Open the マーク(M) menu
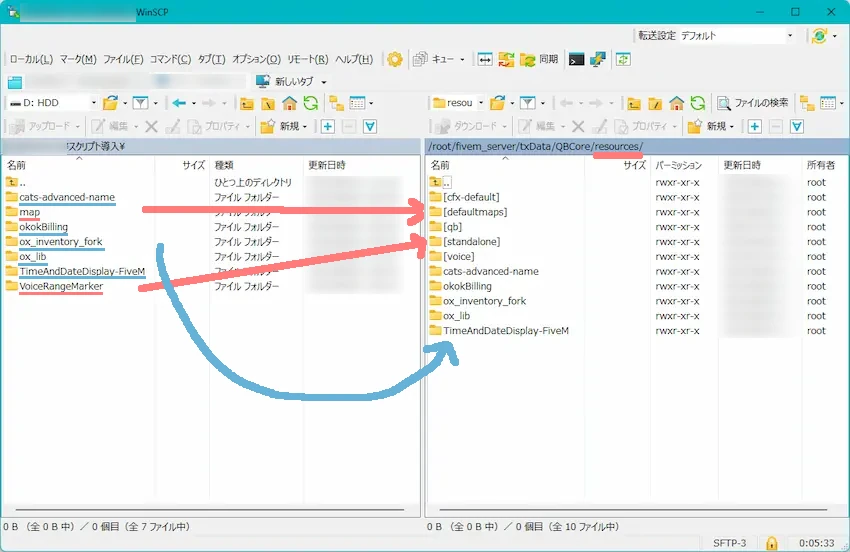Viewport: 850px width, 552px height. click(x=78, y=59)
